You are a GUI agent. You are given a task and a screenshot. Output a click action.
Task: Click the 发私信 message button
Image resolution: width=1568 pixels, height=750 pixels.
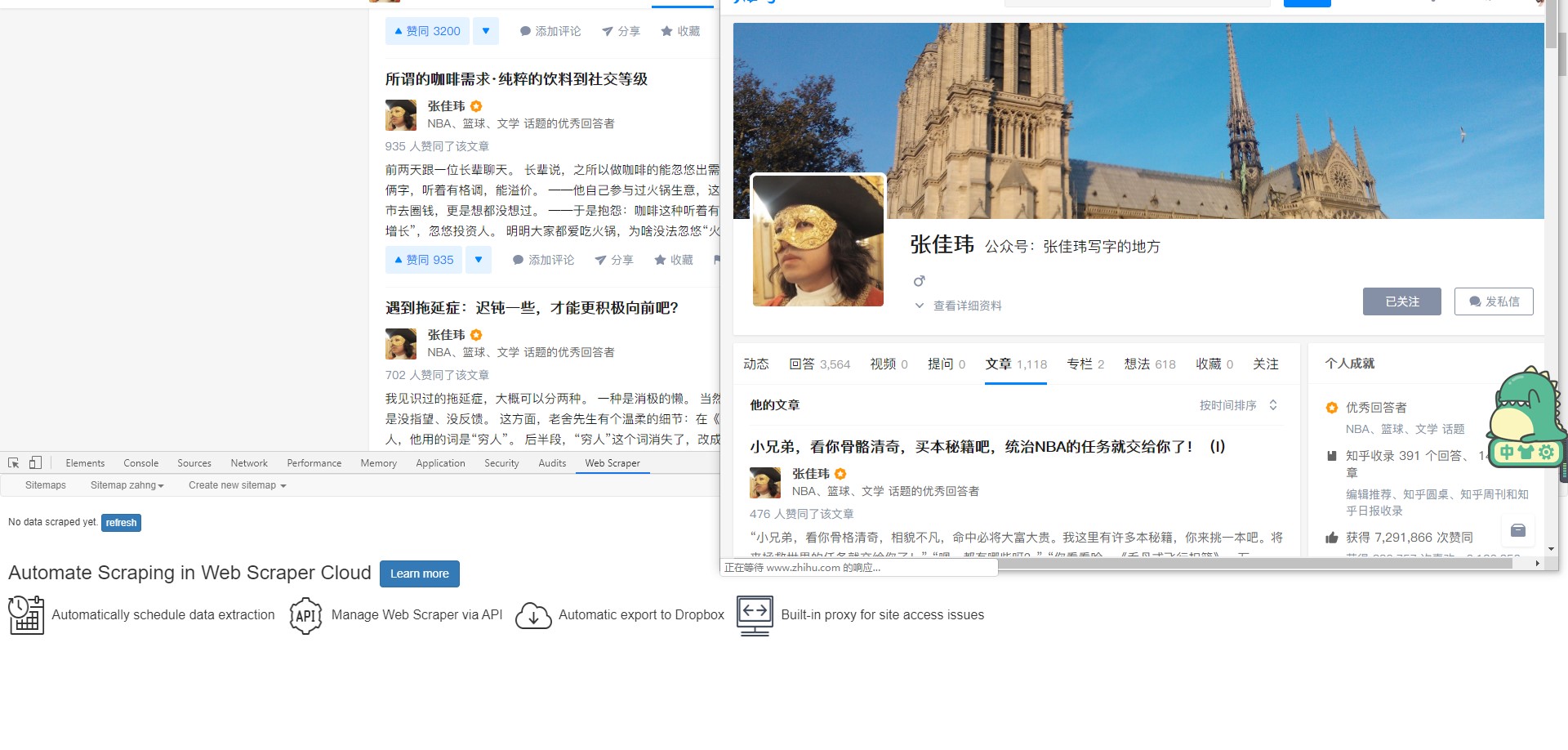(1494, 301)
